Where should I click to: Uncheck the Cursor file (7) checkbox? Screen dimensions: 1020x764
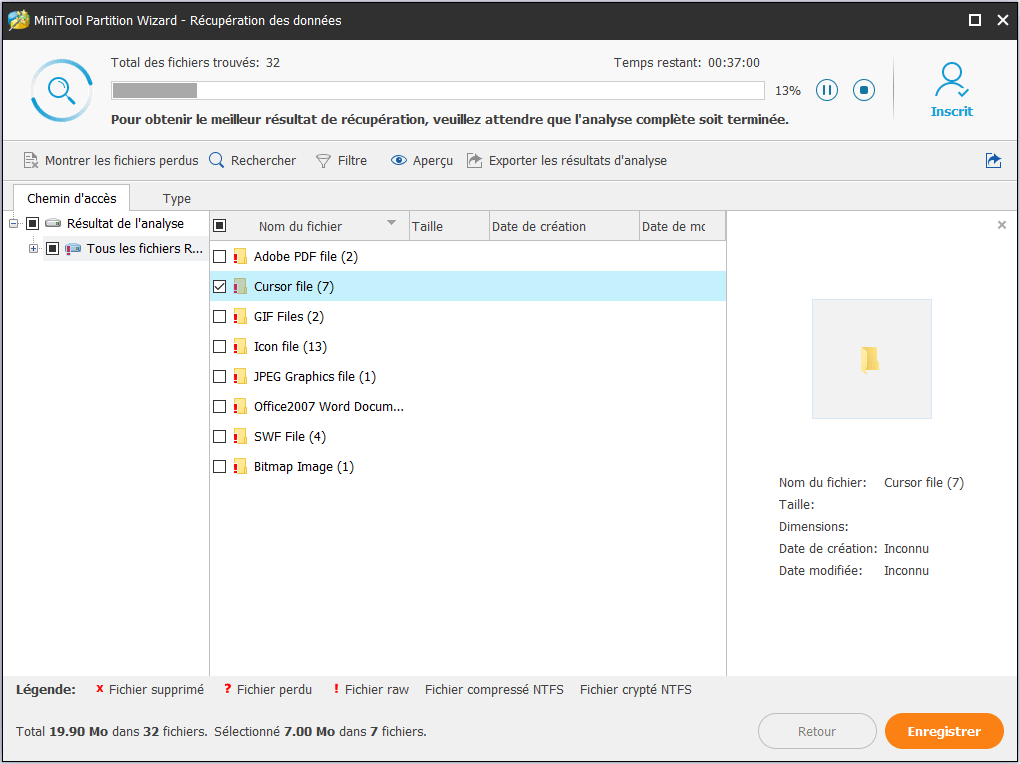click(x=220, y=286)
